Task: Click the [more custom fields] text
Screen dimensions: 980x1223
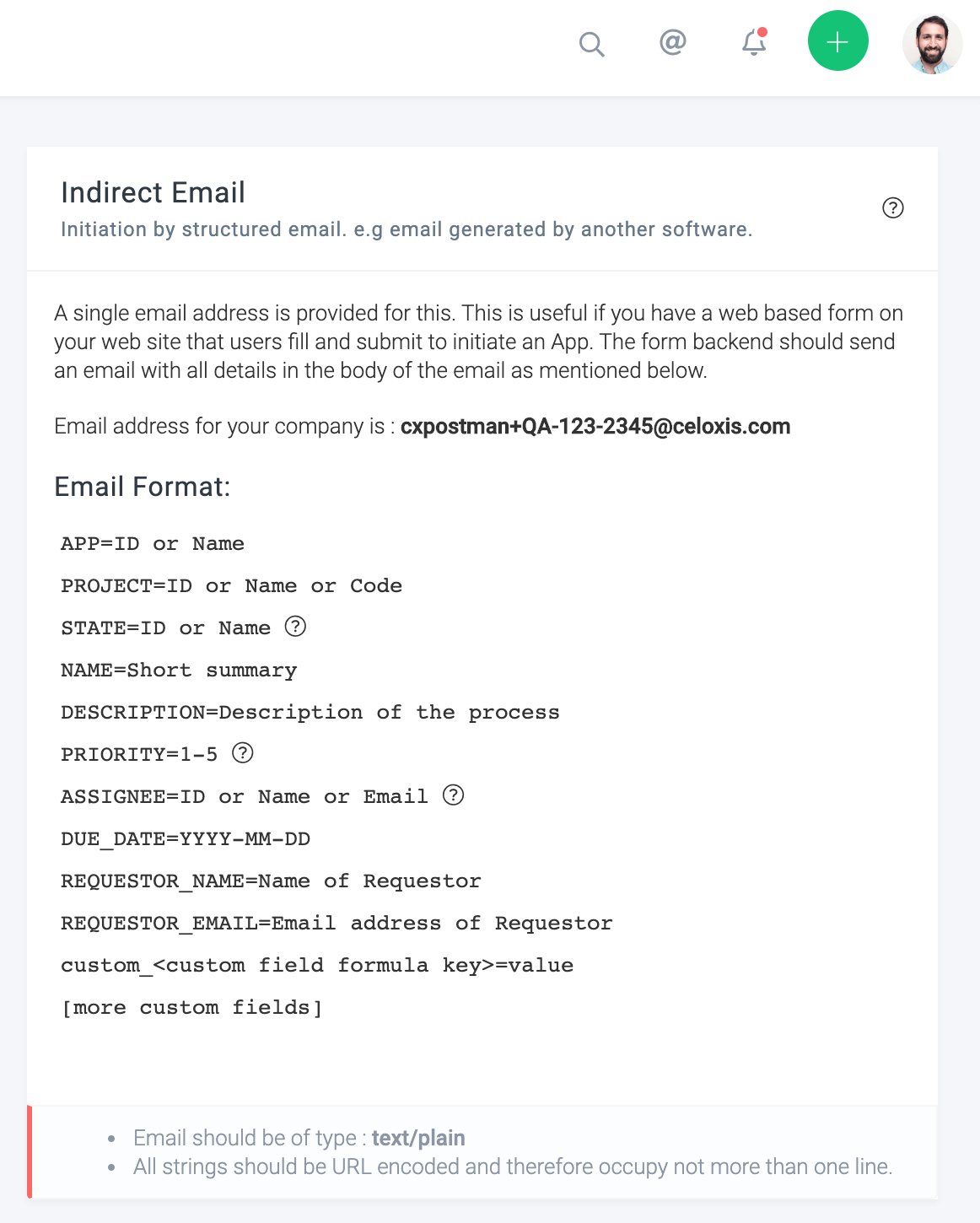Action: pyautogui.click(x=192, y=1008)
